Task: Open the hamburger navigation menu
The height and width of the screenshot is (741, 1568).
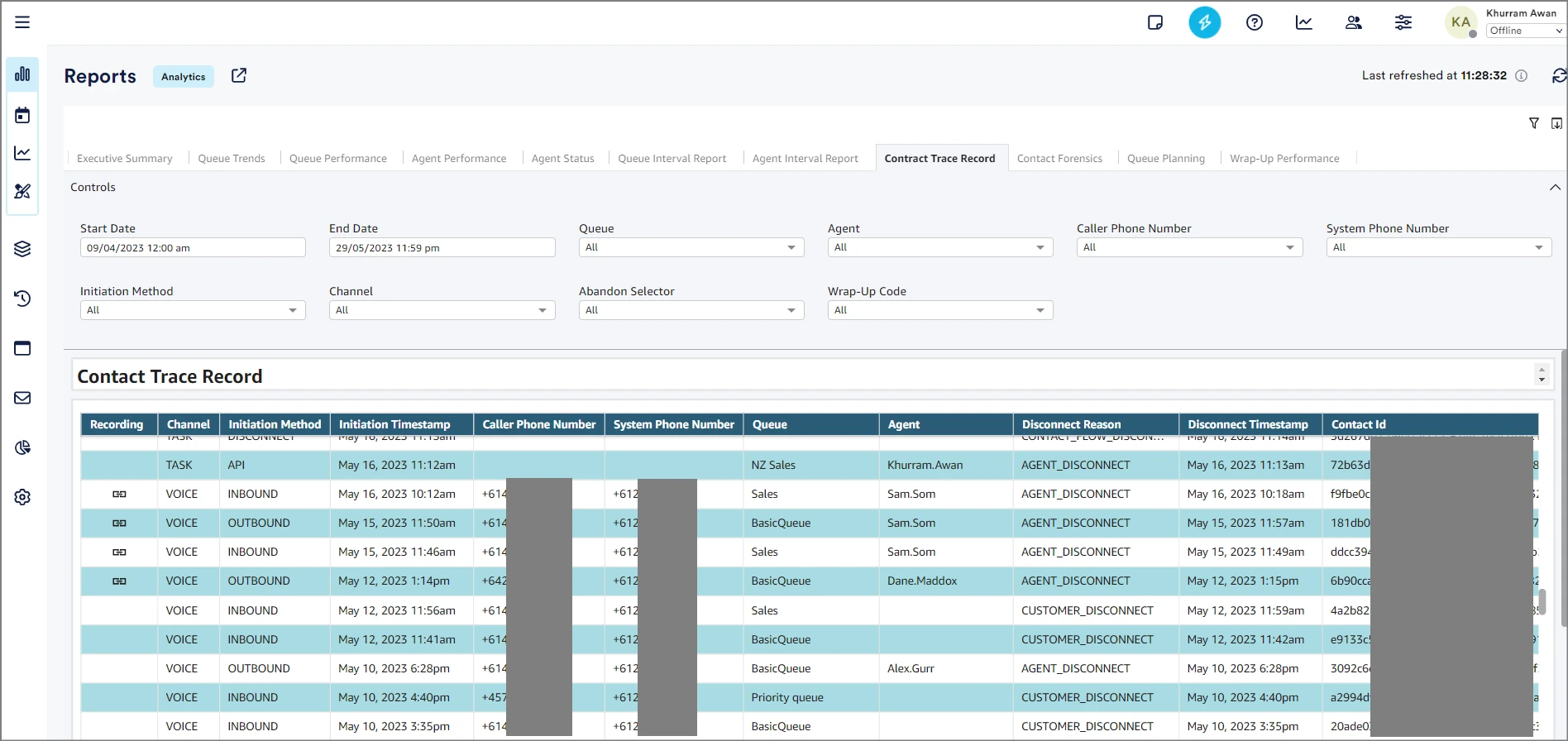Action: coord(22,22)
